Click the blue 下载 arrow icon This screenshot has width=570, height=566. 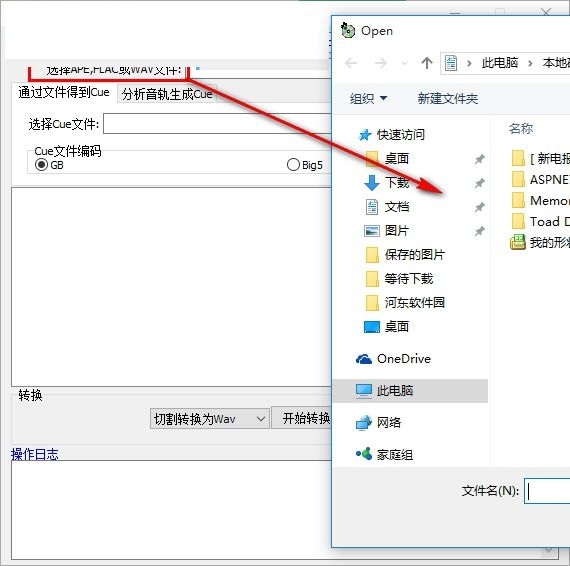pos(372,182)
